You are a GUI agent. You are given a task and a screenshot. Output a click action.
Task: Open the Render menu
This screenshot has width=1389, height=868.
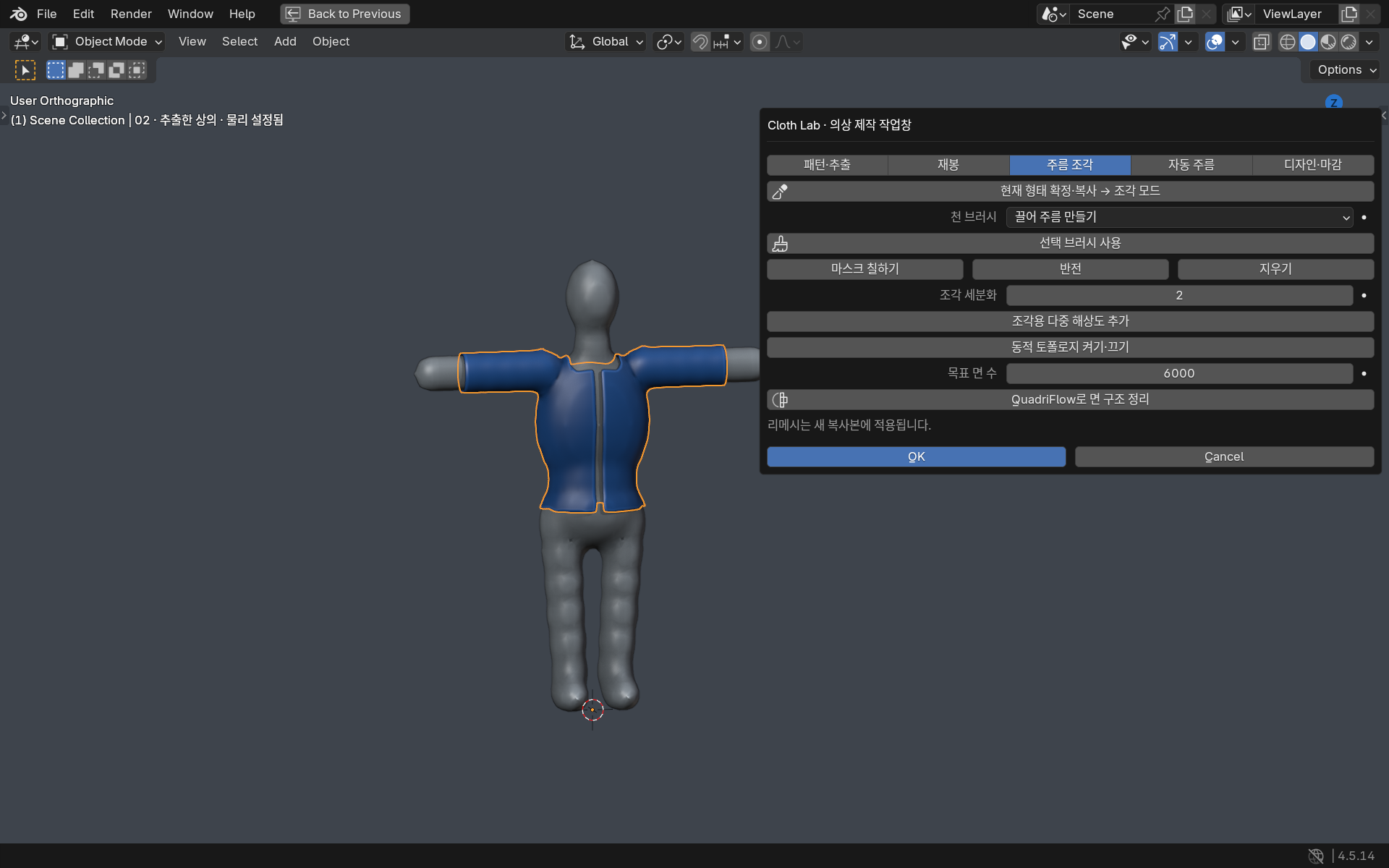131,14
